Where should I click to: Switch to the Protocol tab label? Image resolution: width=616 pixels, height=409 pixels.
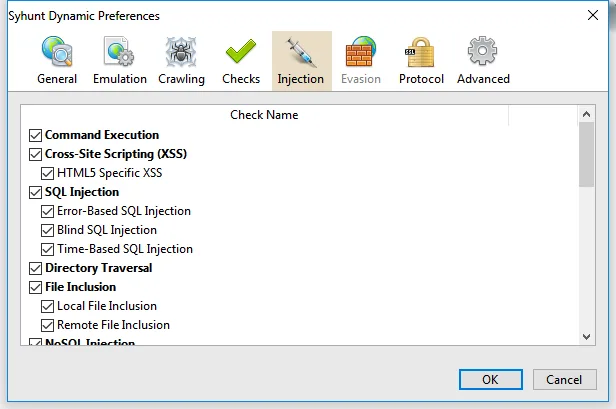tap(421, 79)
